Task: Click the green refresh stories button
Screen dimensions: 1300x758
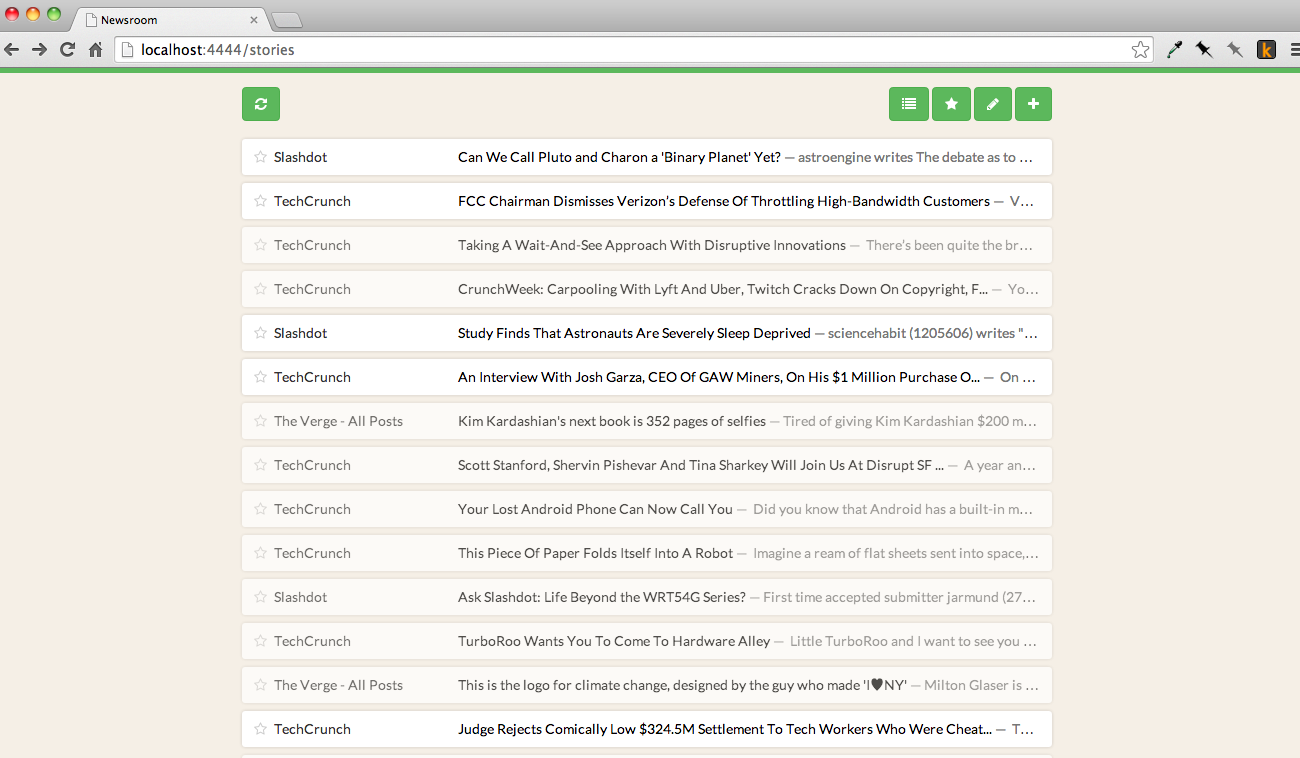Action: click(260, 104)
